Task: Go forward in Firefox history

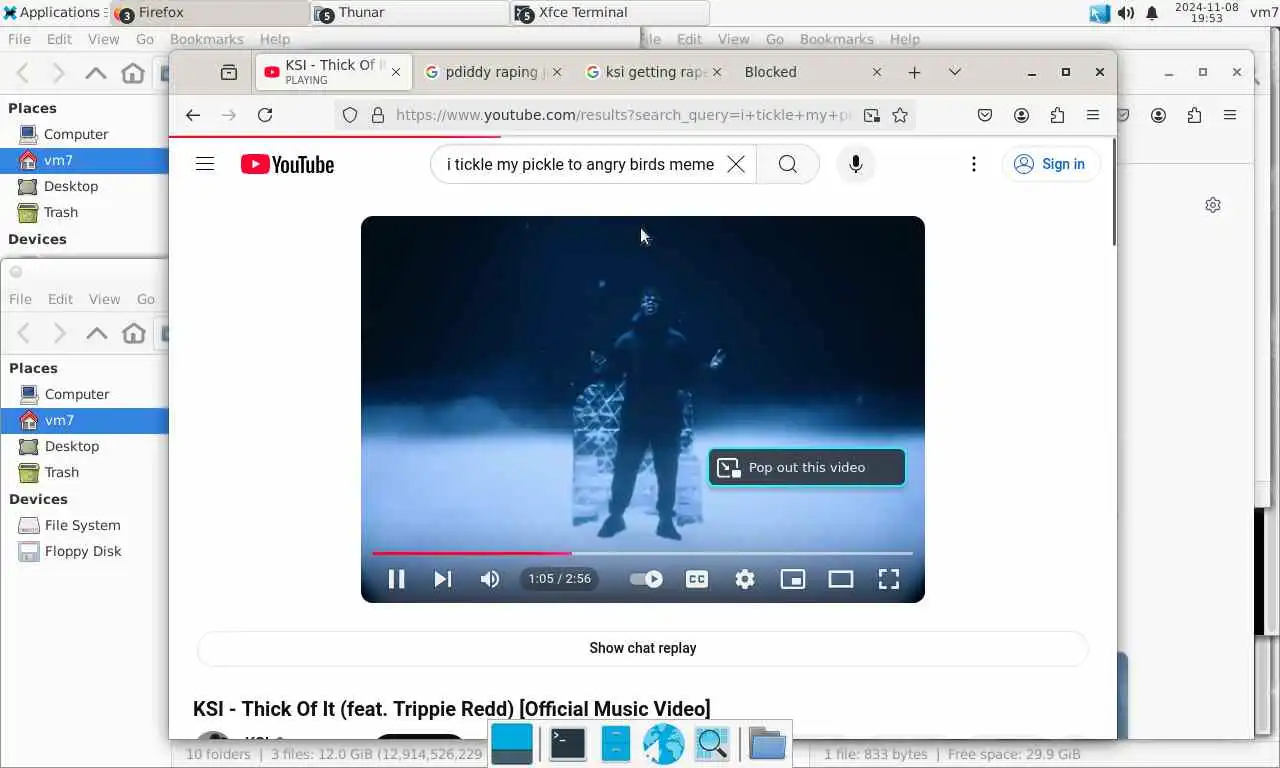Action: click(229, 115)
